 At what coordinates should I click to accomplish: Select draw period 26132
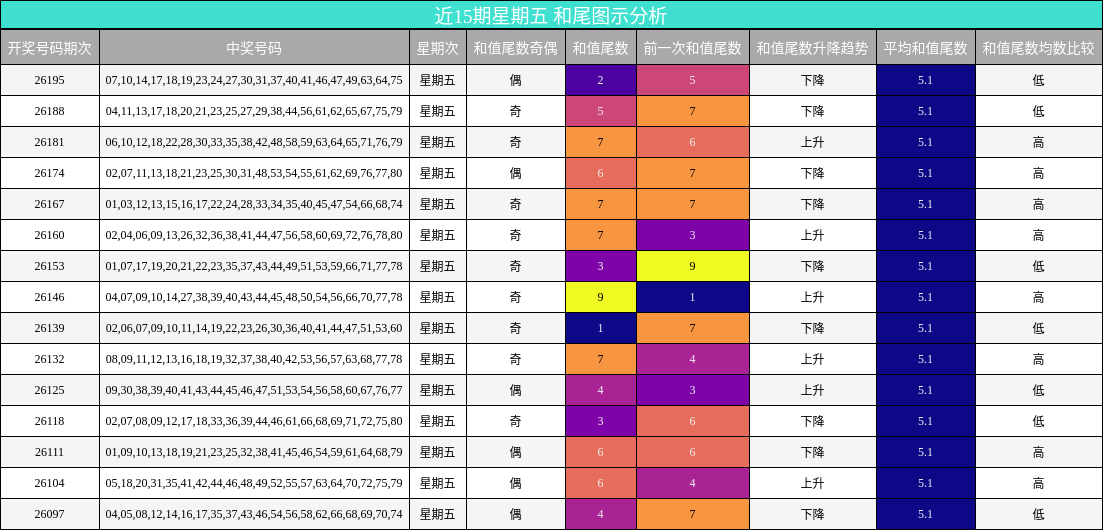50,359
